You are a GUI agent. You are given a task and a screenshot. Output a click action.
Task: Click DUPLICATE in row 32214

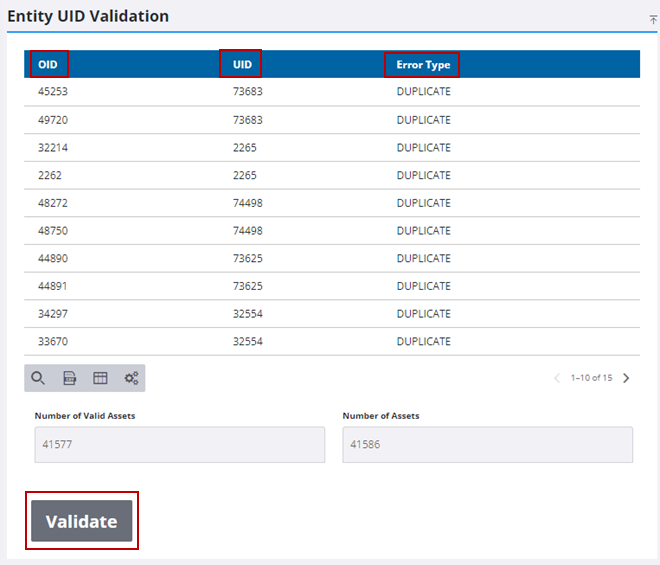423,148
